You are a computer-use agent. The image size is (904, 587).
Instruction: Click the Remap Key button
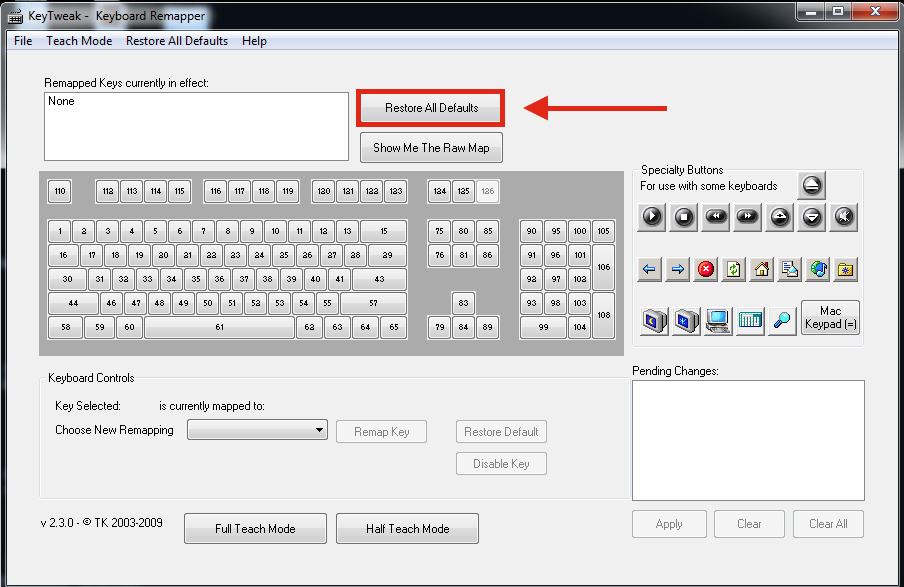(382, 432)
